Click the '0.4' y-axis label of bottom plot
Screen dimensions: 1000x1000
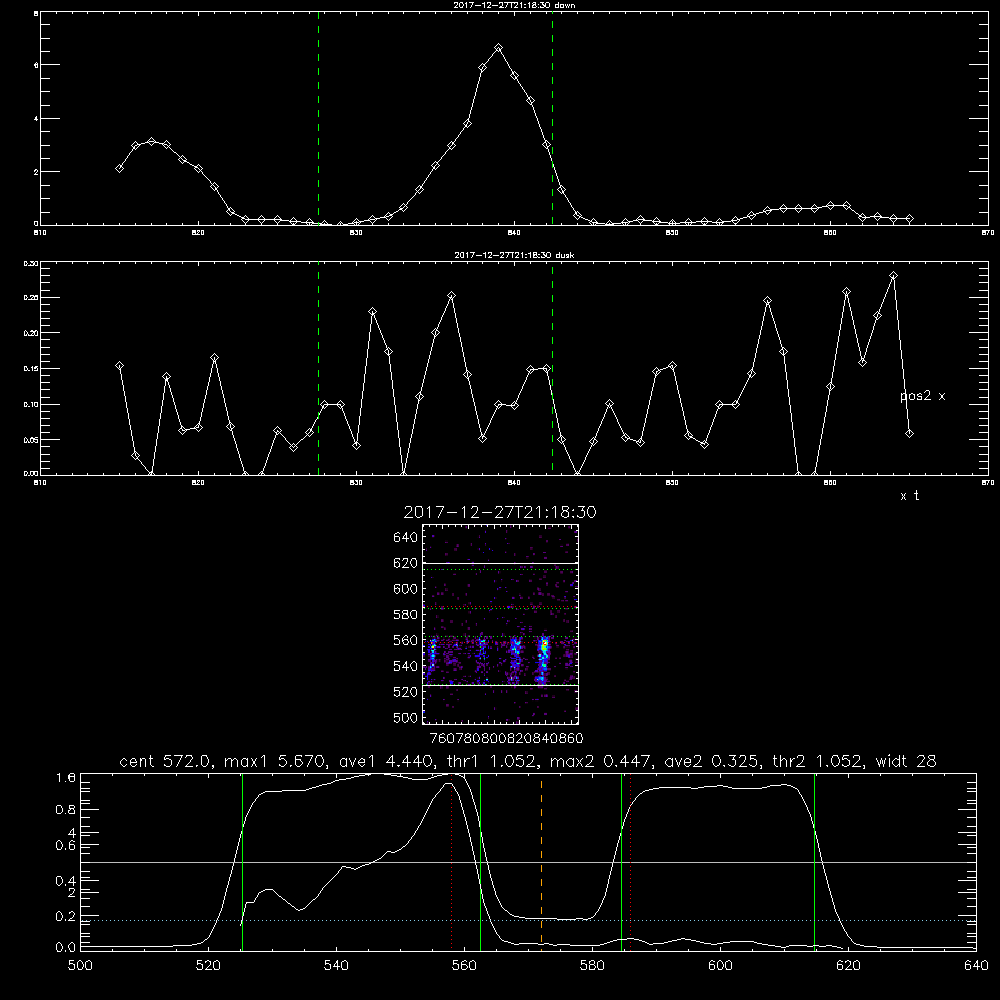(66, 881)
